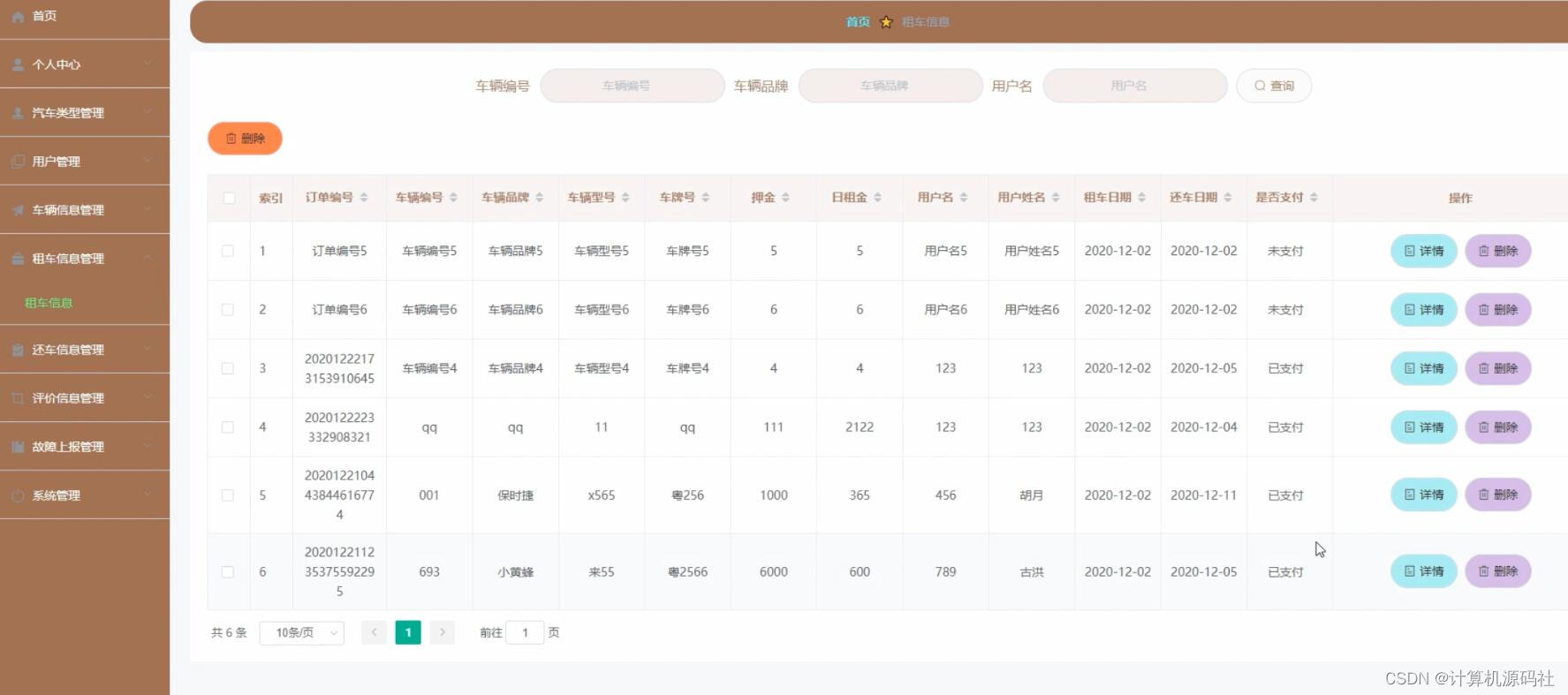Click the icon beside 还车信息管理

click(18, 350)
